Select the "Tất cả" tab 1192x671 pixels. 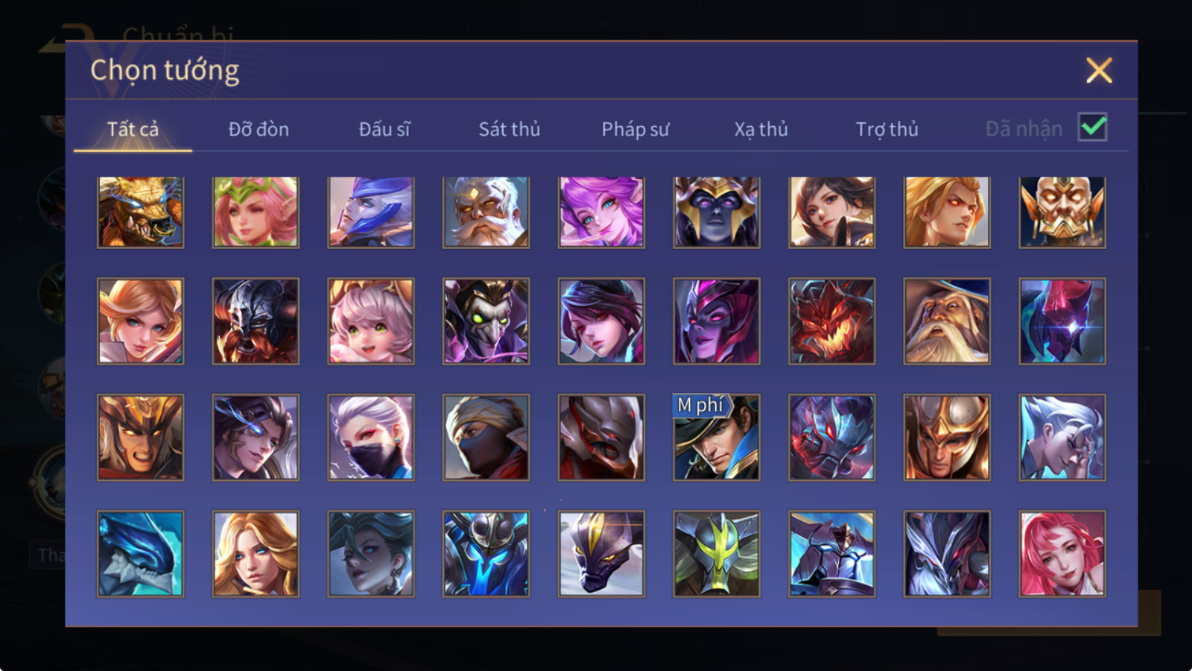133,129
